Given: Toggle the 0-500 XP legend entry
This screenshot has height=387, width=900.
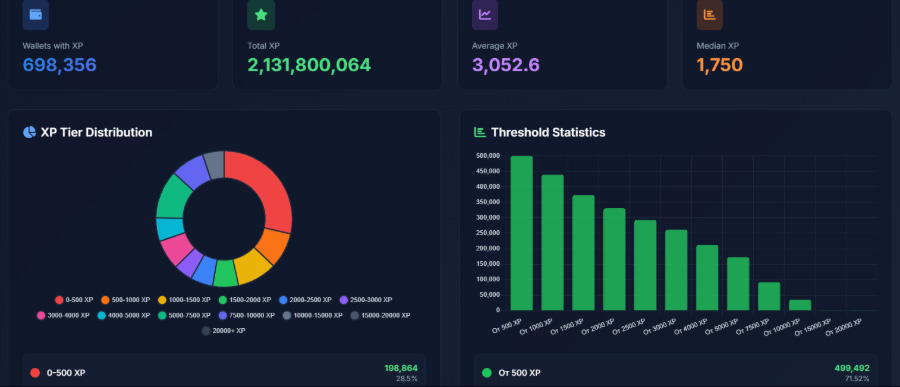Looking at the screenshot, I should click(x=73, y=300).
